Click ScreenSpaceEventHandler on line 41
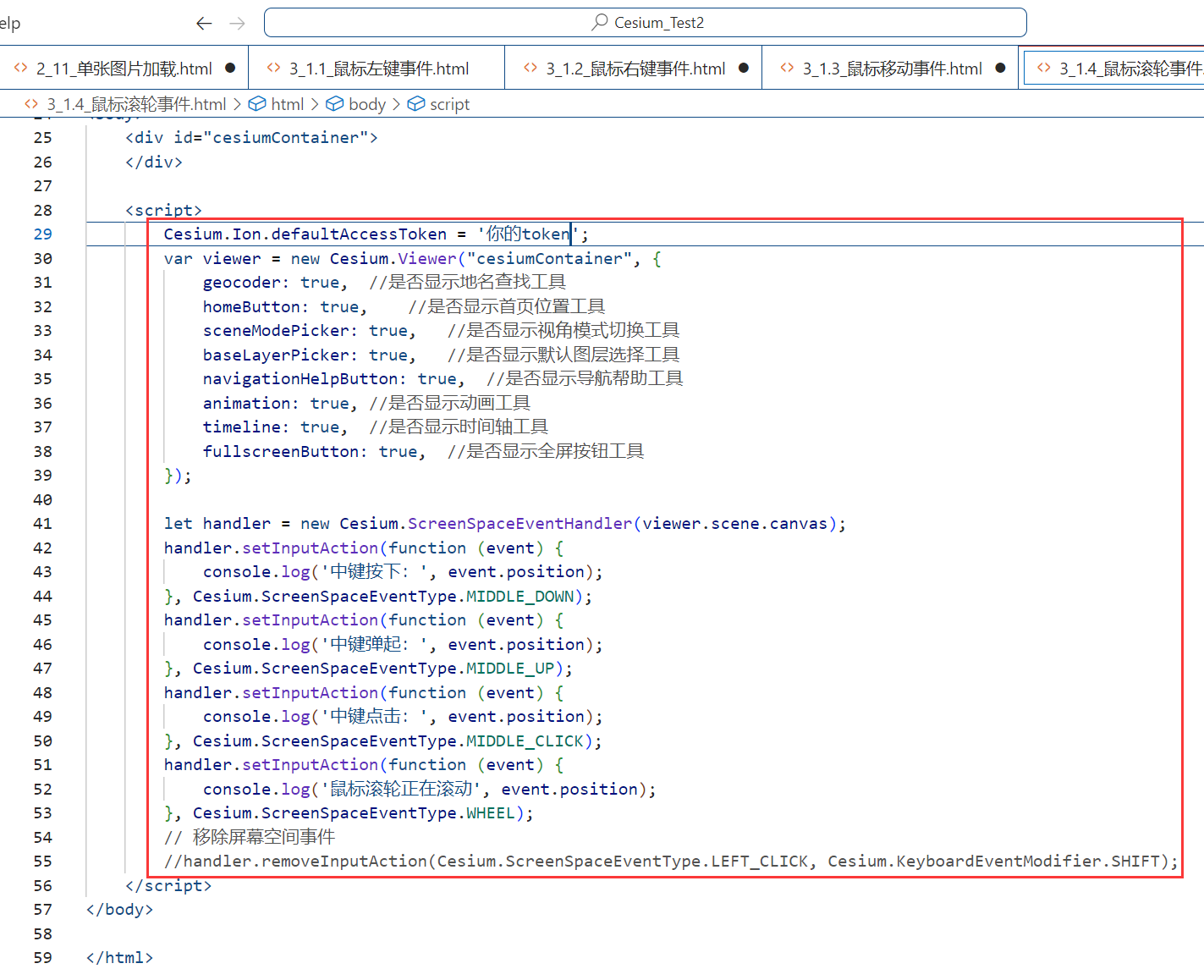This screenshot has height=980, width=1204. point(520,524)
